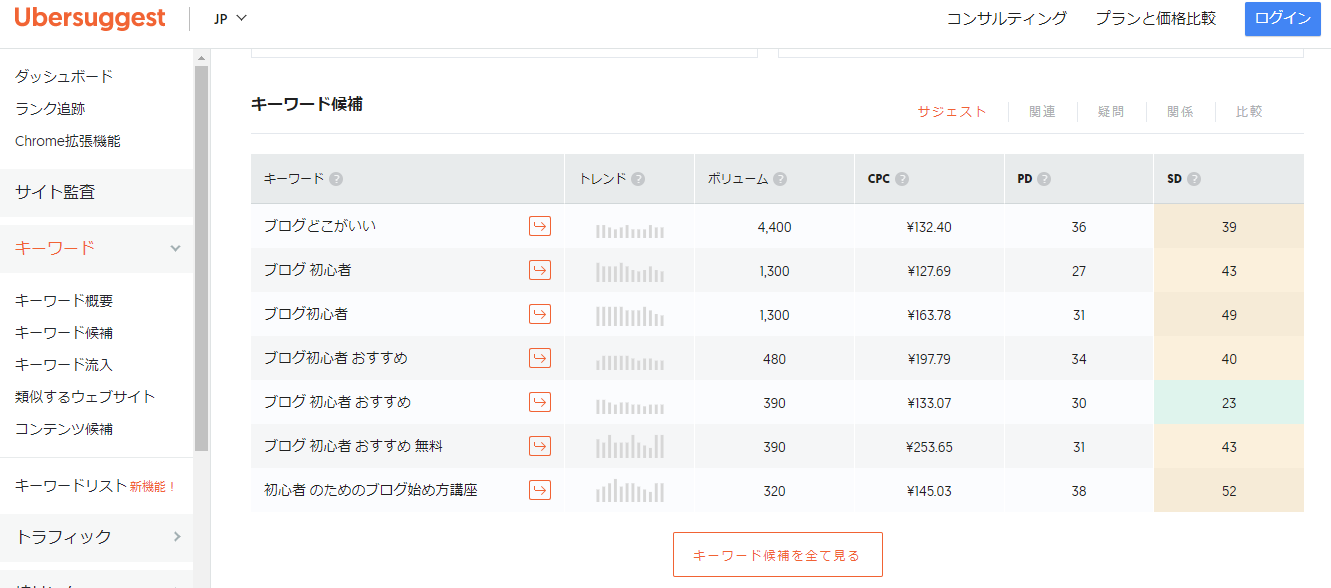Click arrow icon for 初心者 のためのブログ始め方講座
The image size is (1331, 588).
(x=540, y=491)
